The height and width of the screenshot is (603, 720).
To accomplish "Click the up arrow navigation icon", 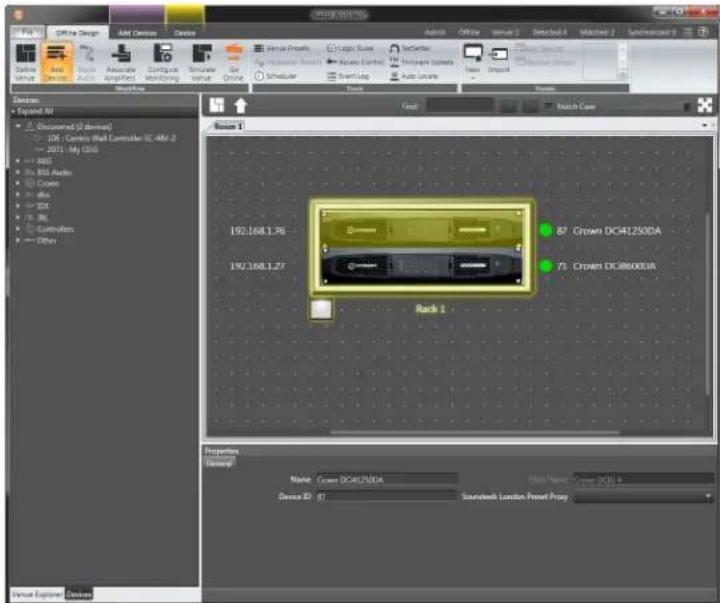I will pos(241,106).
